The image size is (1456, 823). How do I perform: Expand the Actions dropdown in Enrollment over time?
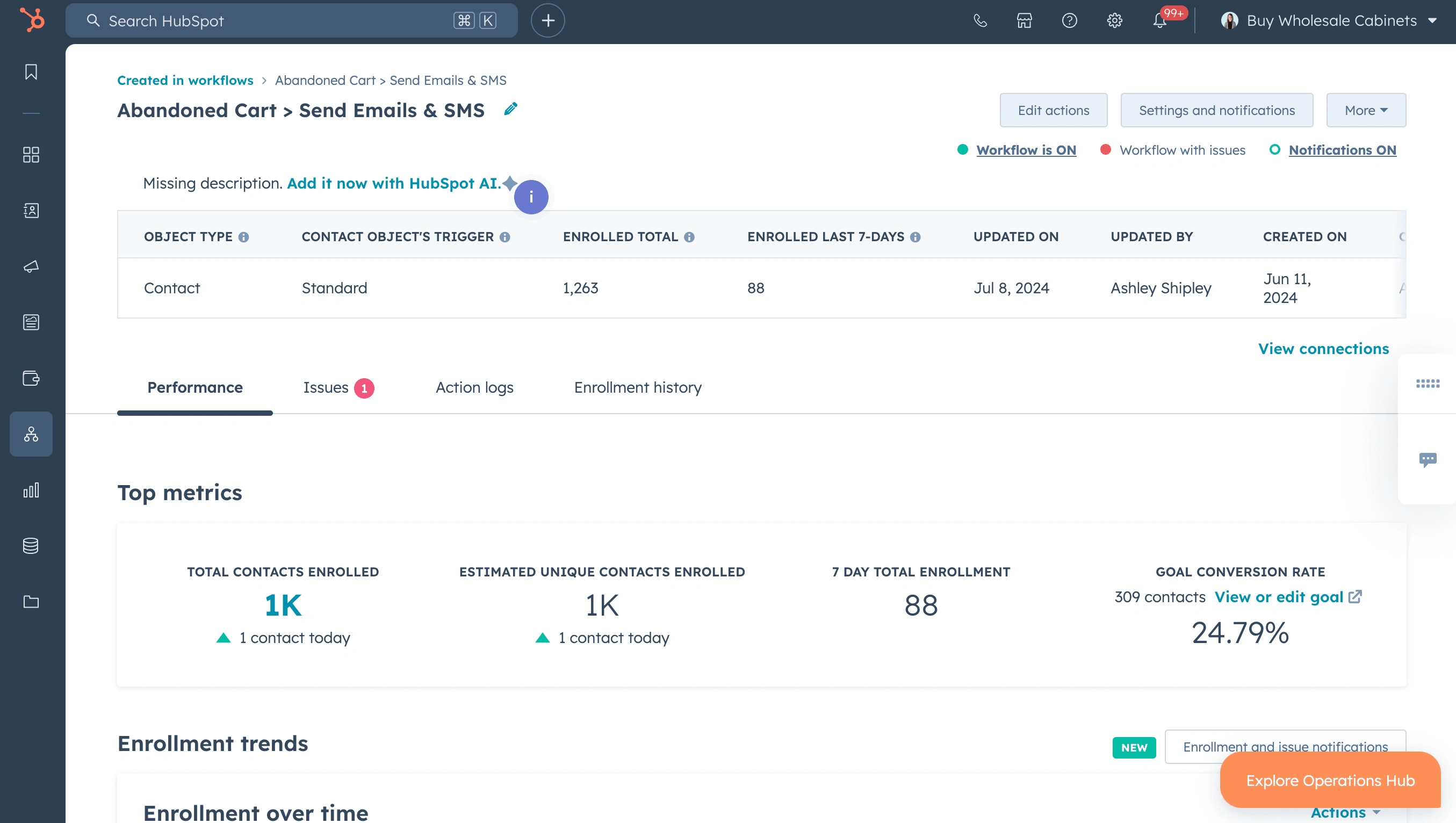pyautogui.click(x=1346, y=813)
